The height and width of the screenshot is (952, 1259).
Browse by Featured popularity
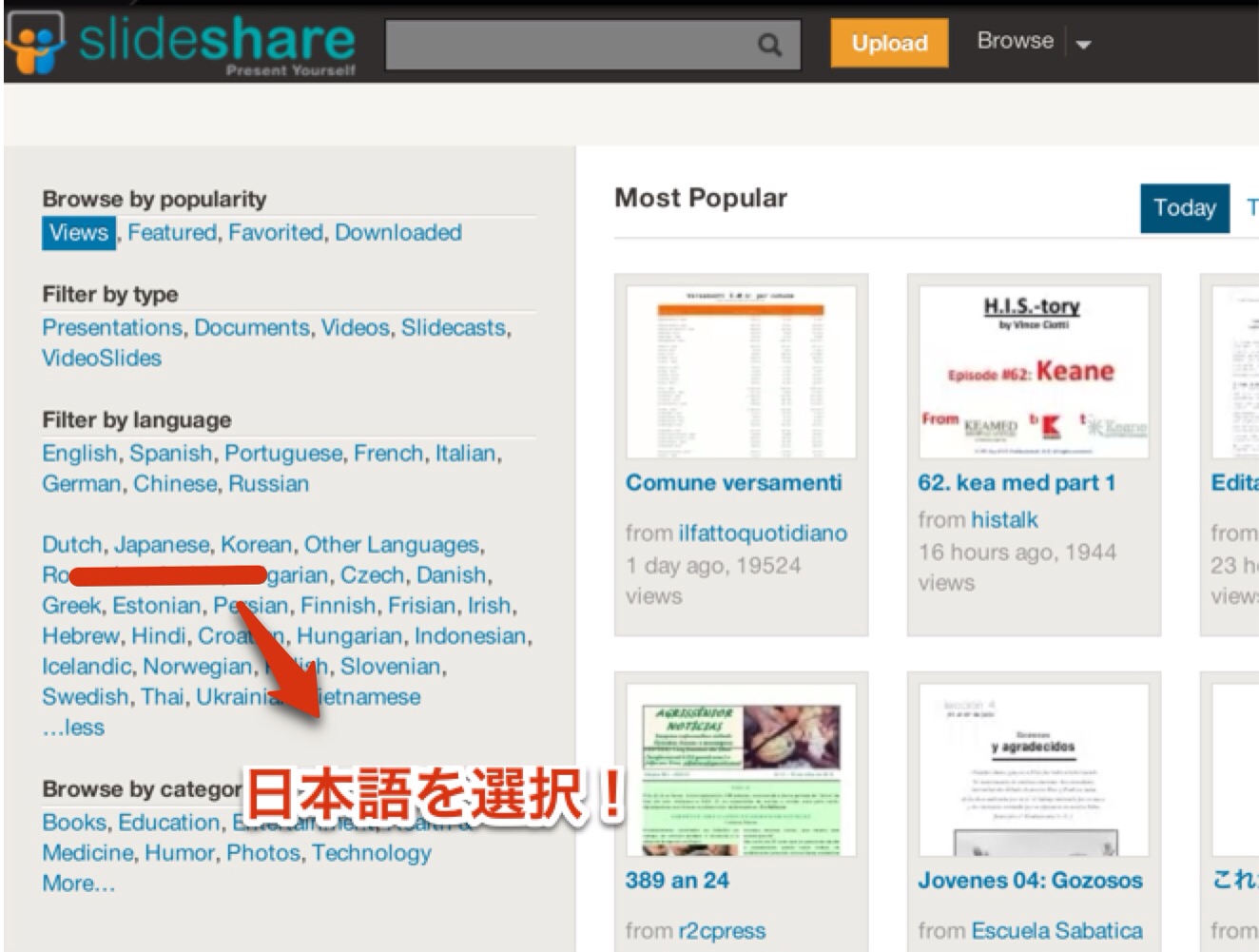172,232
